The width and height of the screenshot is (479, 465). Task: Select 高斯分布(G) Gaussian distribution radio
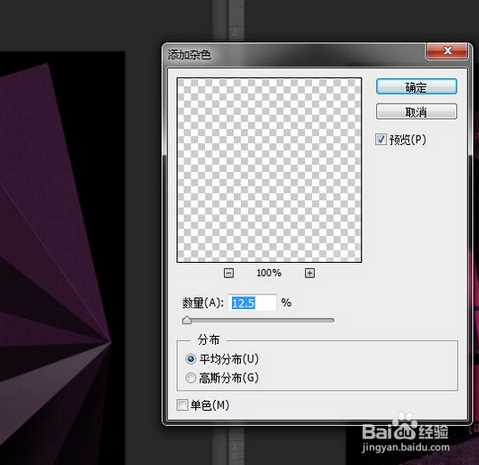[191, 378]
